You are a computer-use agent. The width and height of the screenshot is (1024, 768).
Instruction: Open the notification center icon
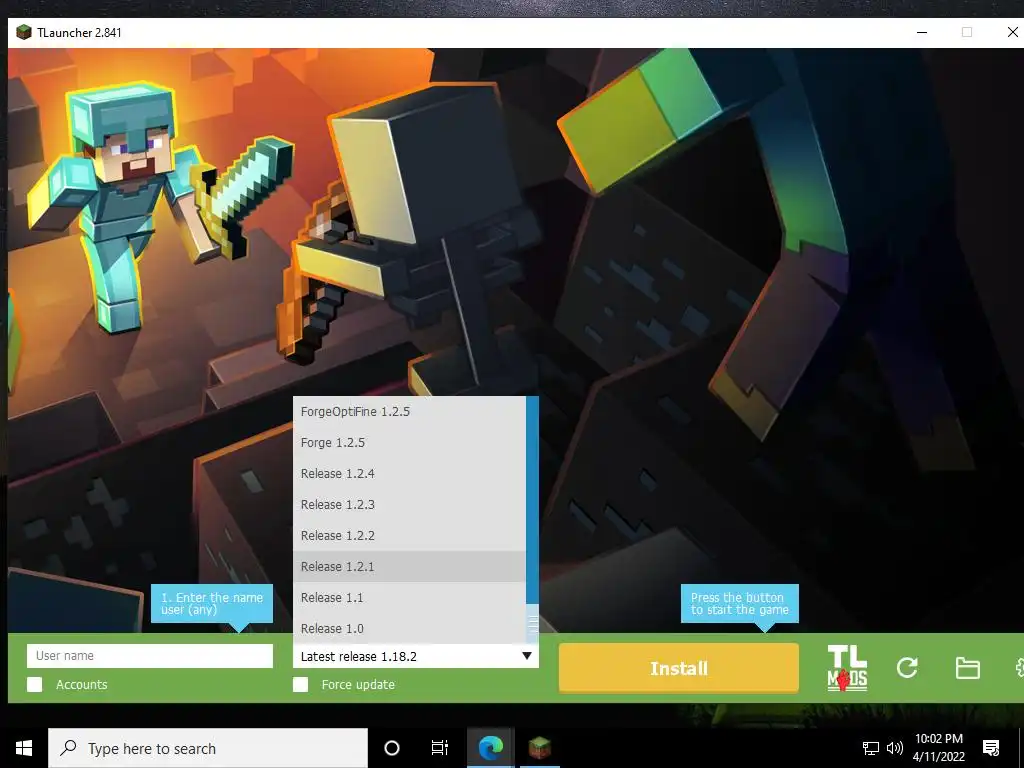pos(991,748)
